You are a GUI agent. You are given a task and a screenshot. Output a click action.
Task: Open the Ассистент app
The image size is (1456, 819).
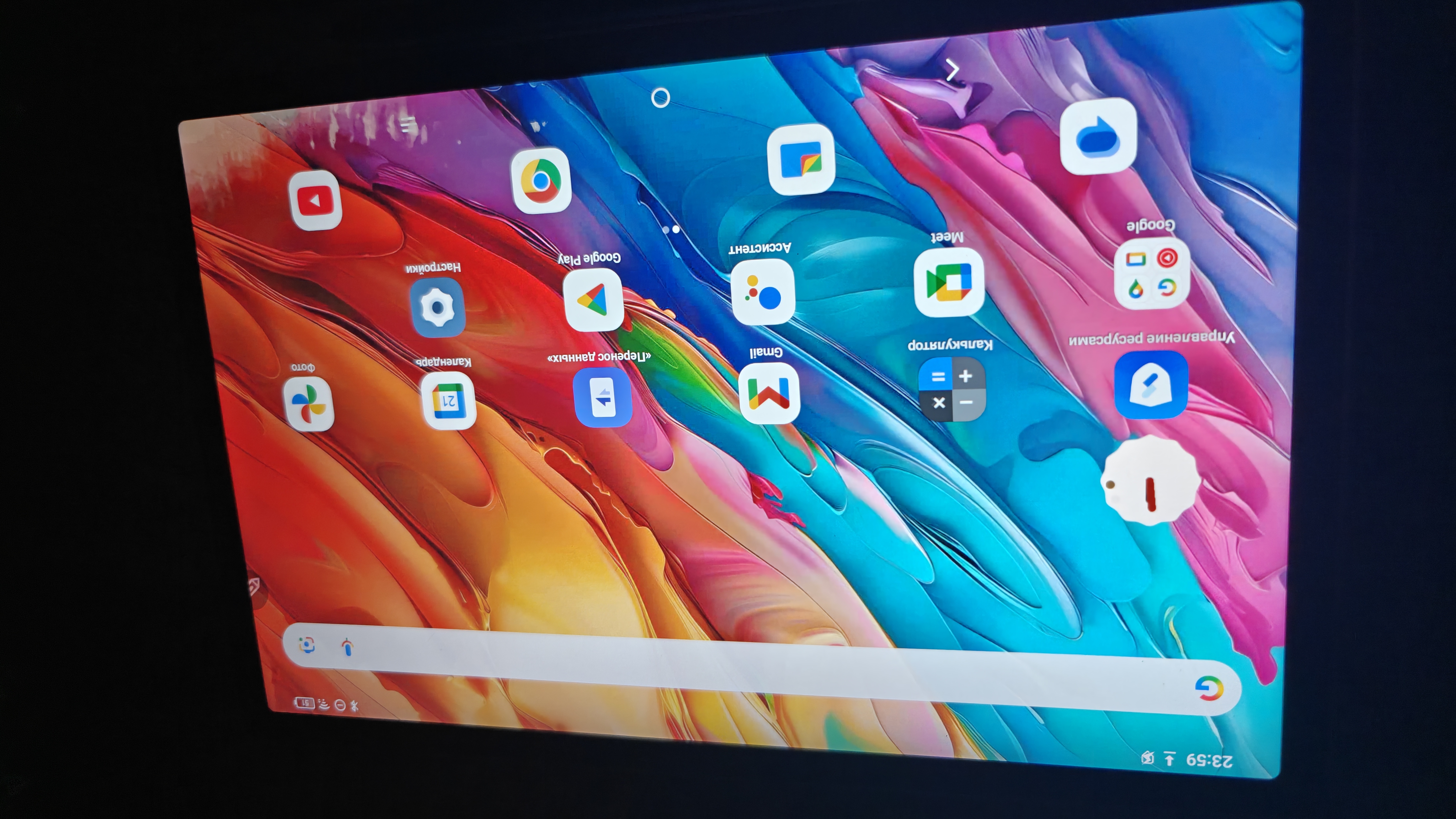762,293
